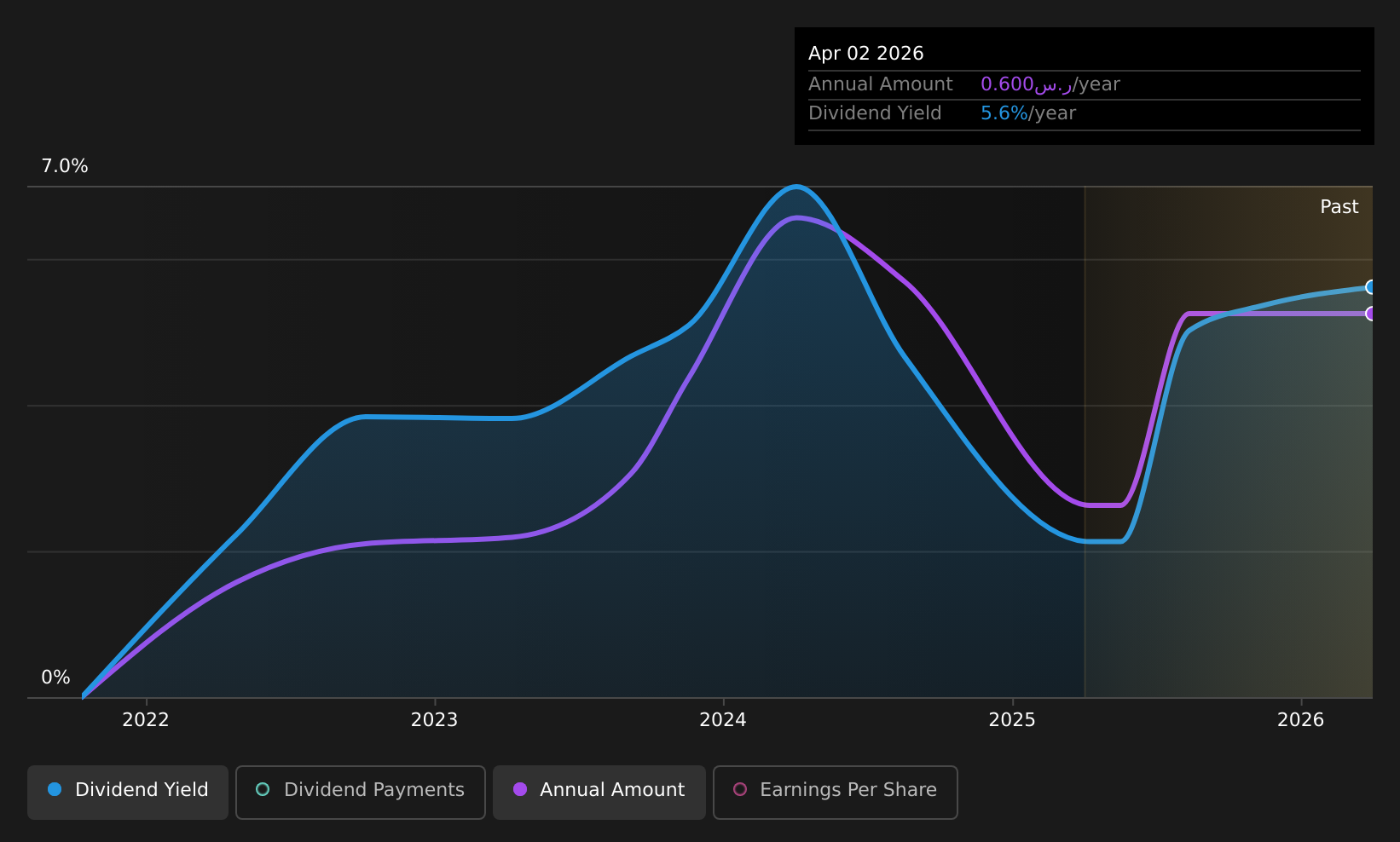Click the 2023 x-axis label
The height and width of the screenshot is (842, 1400).
click(435, 720)
